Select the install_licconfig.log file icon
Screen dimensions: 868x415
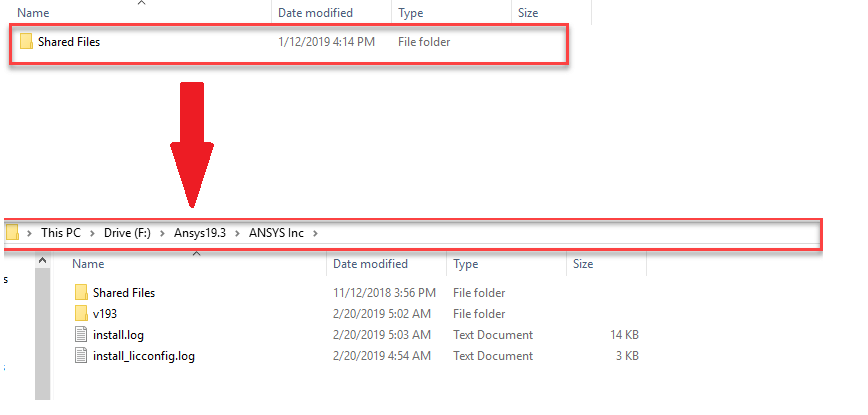(x=81, y=355)
